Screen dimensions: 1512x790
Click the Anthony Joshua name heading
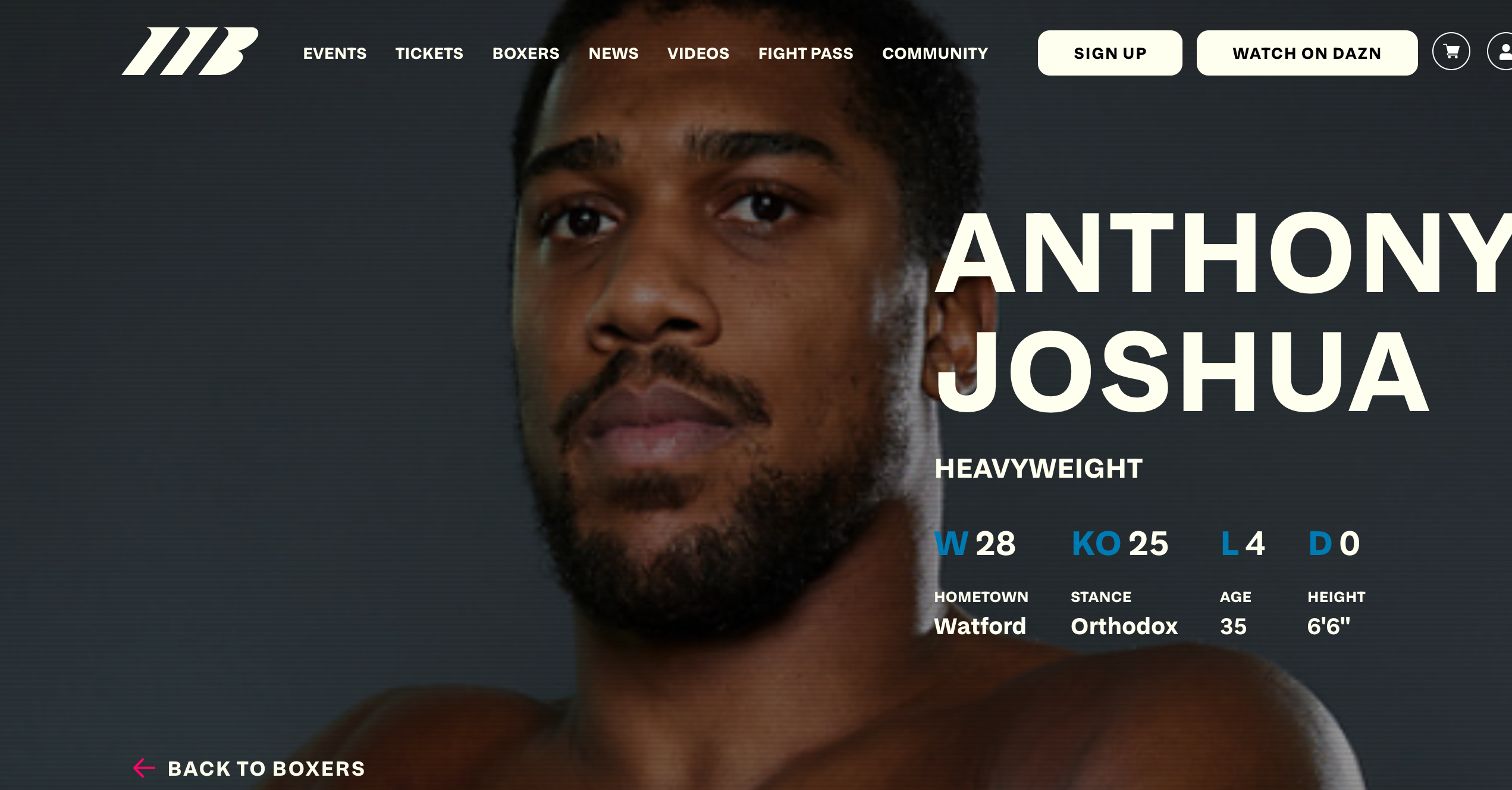click(x=1223, y=313)
